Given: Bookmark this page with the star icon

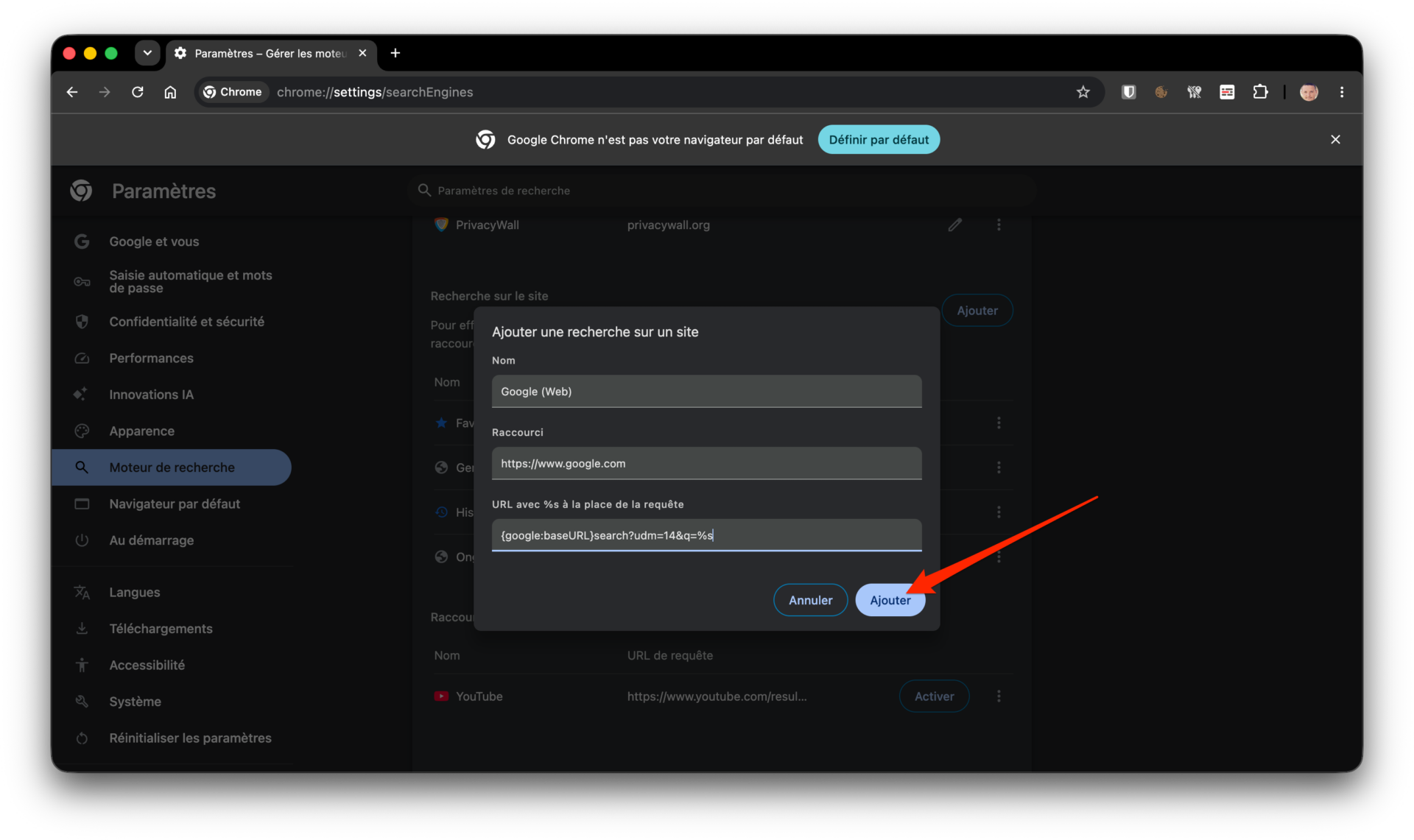Looking at the screenshot, I should click(x=1083, y=92).
